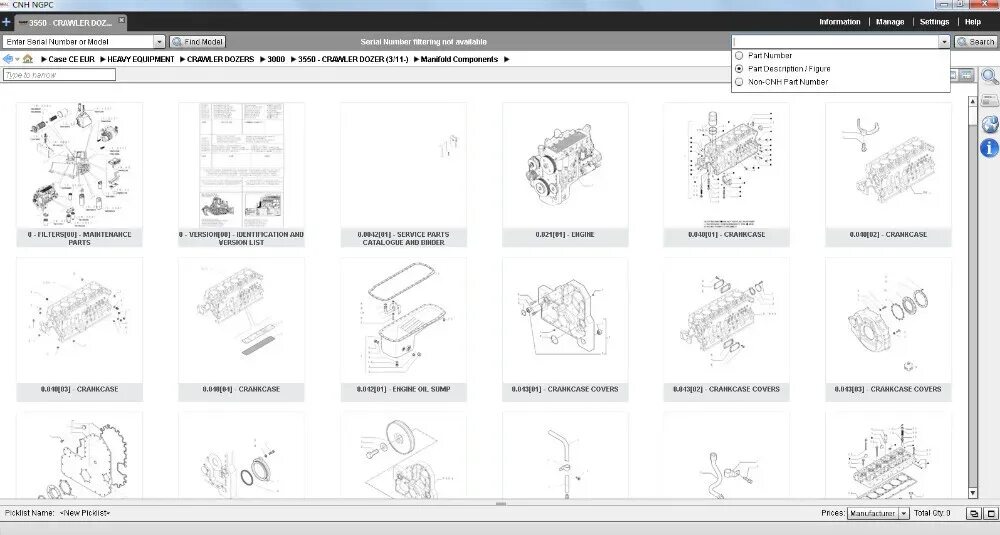This screenshot has height=535, width=1000.
Task: Open the 0.043[01] - CRANKCASE COVERS figure
Action: coord(565,329)
